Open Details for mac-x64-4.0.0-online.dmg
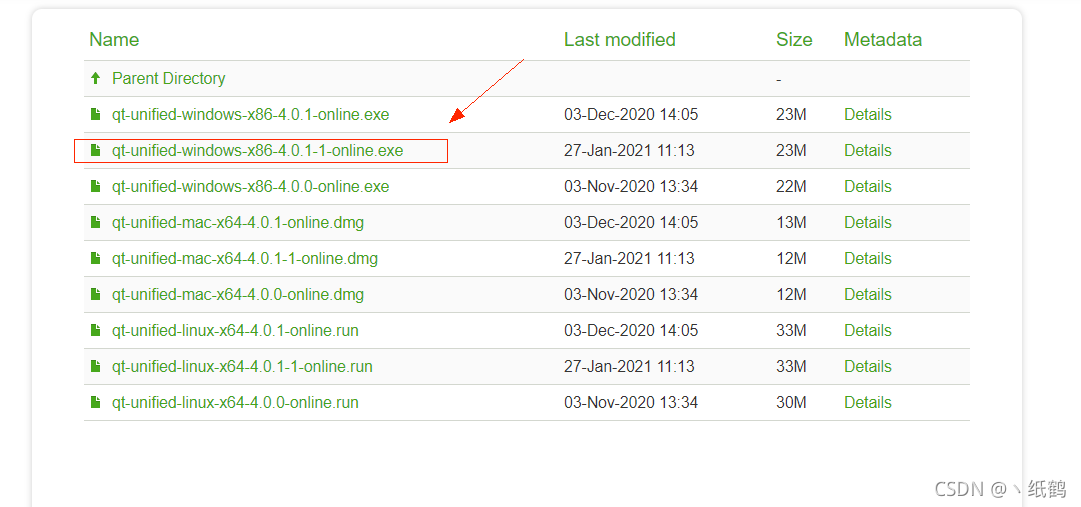This screenshot has width=1081, height=507. tap(867, 295)
